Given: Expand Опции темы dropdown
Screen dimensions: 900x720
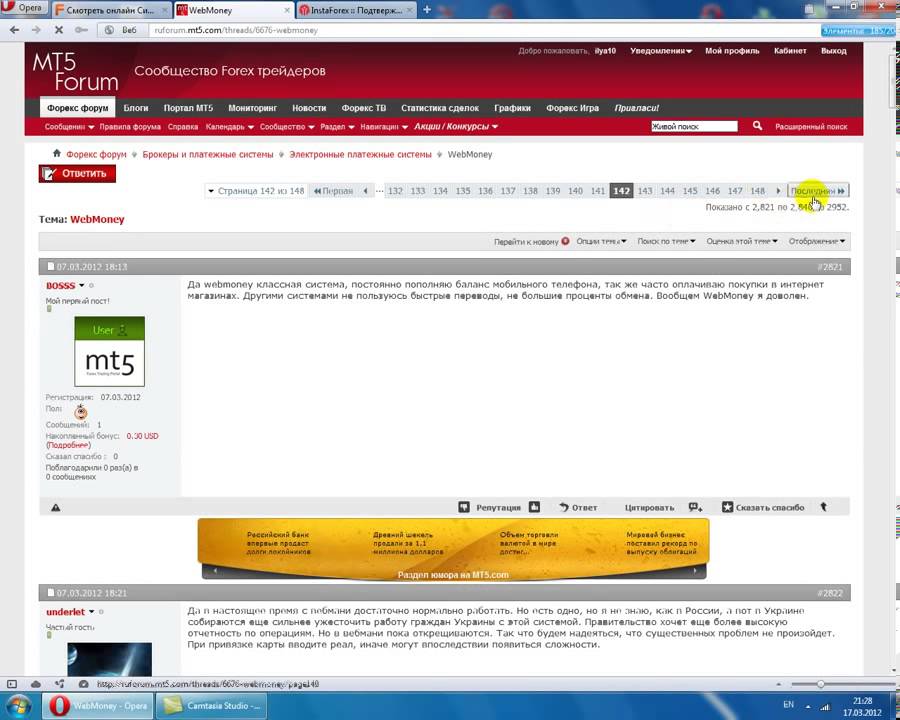Looking at the screenshot, I should (x=602, y=241).
